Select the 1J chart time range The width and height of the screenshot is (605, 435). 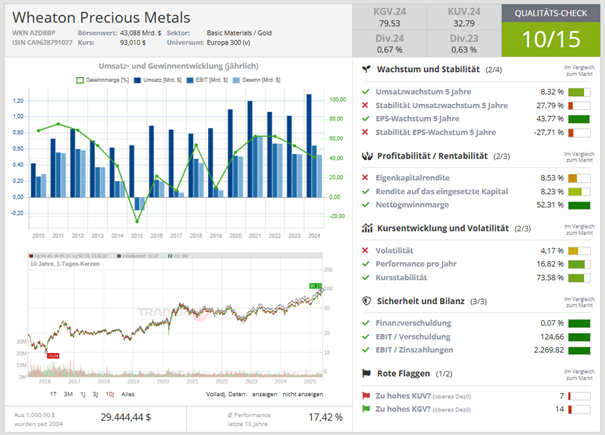point(83,394)
